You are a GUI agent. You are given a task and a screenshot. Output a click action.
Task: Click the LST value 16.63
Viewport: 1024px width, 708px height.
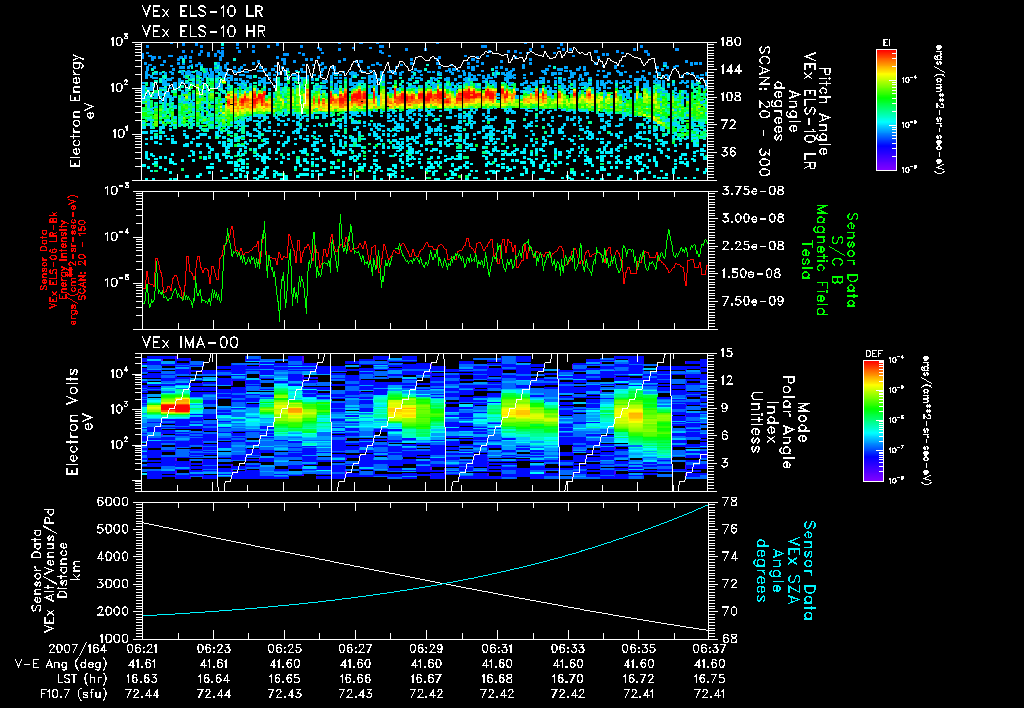point(142,679)
